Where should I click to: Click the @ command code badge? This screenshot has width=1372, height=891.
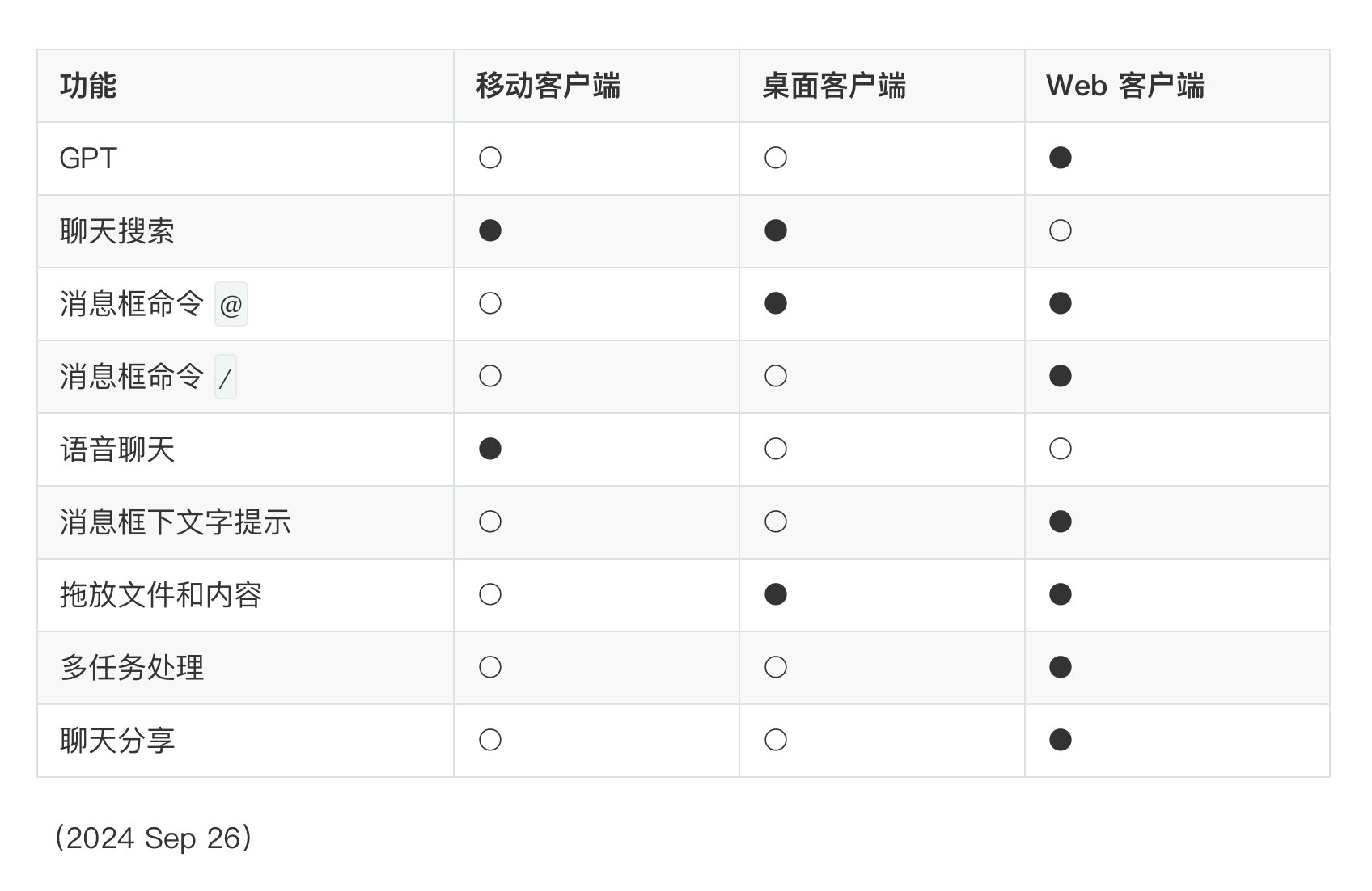tap(231, 305)
